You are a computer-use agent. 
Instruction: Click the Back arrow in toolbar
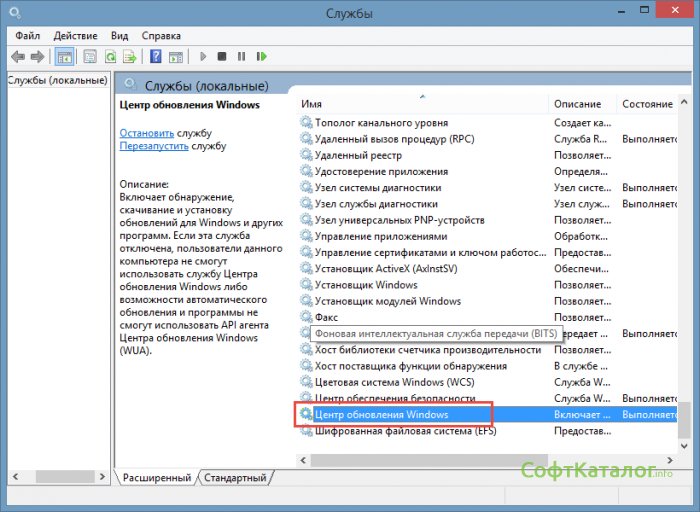(x=18, y=57)
